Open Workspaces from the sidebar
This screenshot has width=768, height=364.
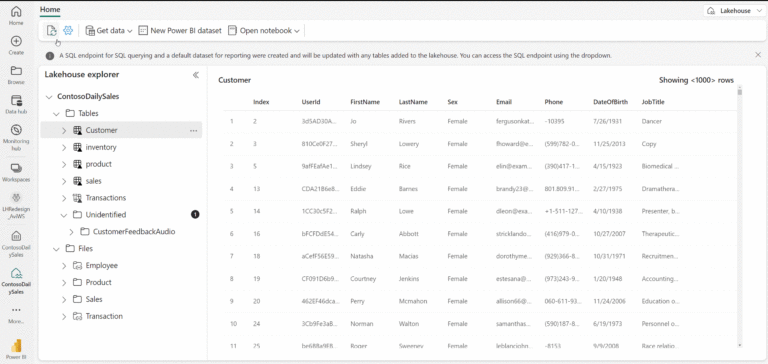16,172
